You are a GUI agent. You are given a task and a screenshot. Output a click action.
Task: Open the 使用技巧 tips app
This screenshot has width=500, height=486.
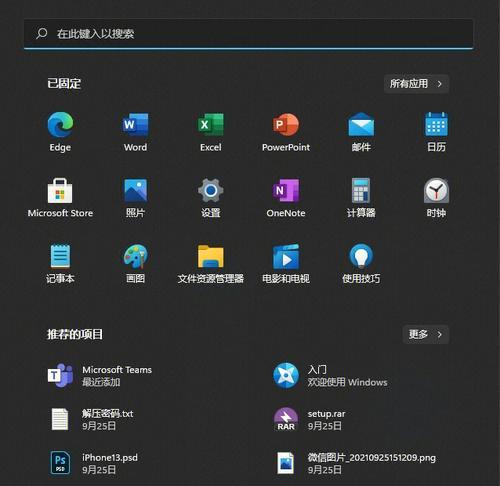(361, 264)
